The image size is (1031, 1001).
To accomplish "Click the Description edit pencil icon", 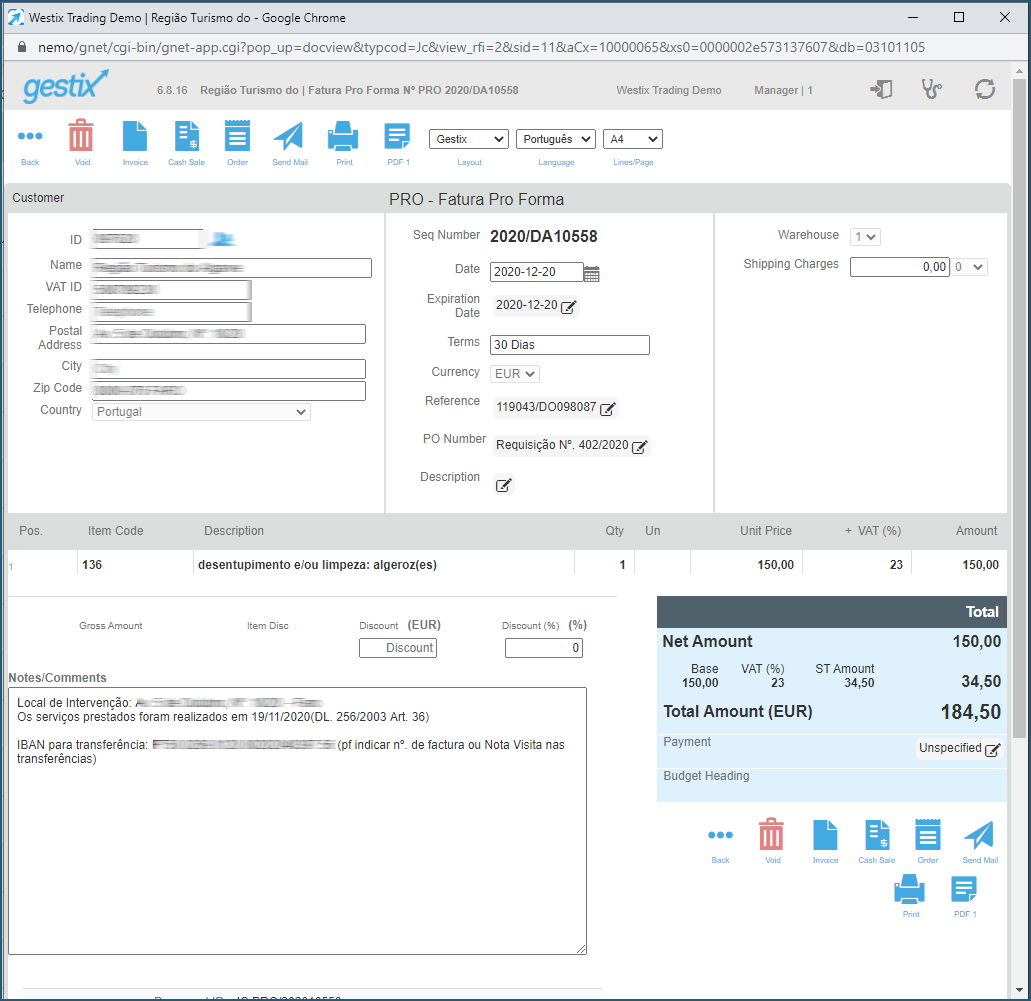I will click(x=503, y=485).
